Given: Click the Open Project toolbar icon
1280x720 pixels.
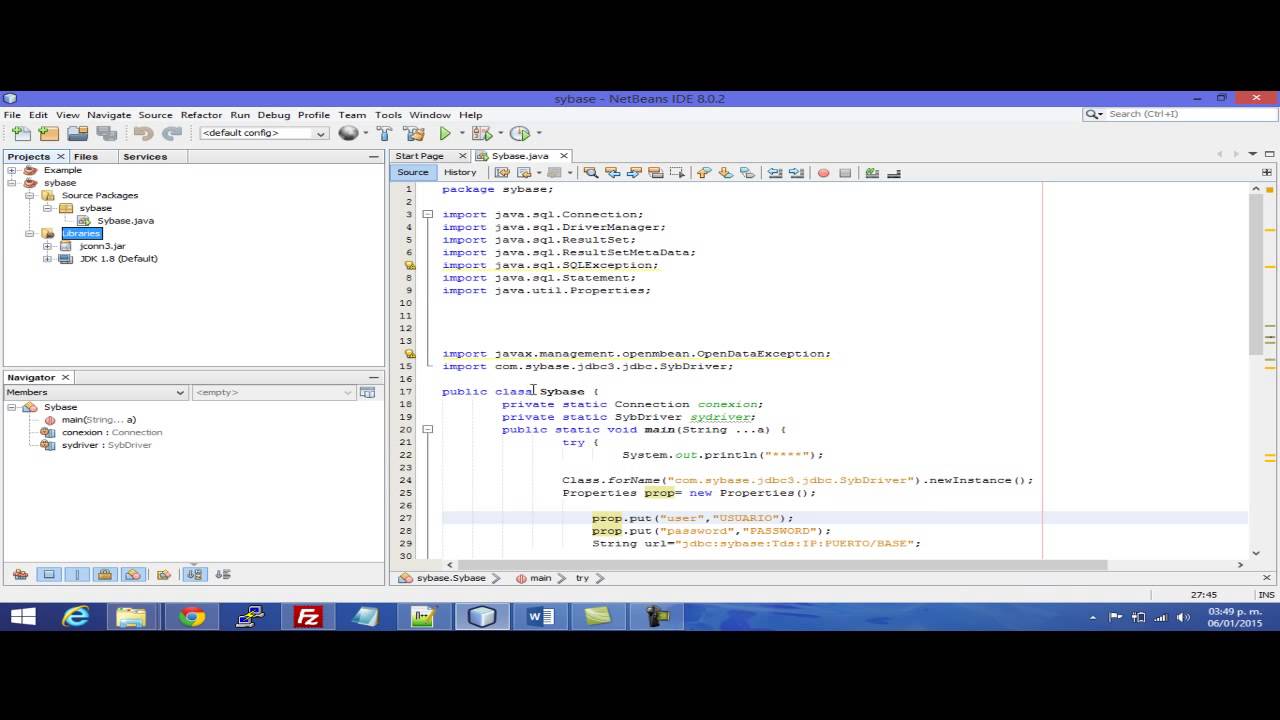Looking at the screenshot, I should pos(77,133).
